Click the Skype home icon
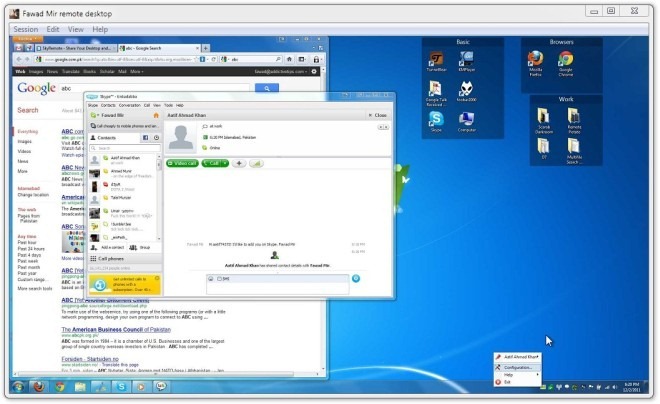Image resolution: width=660 pixels, height=404 pixels. [156, 115]
